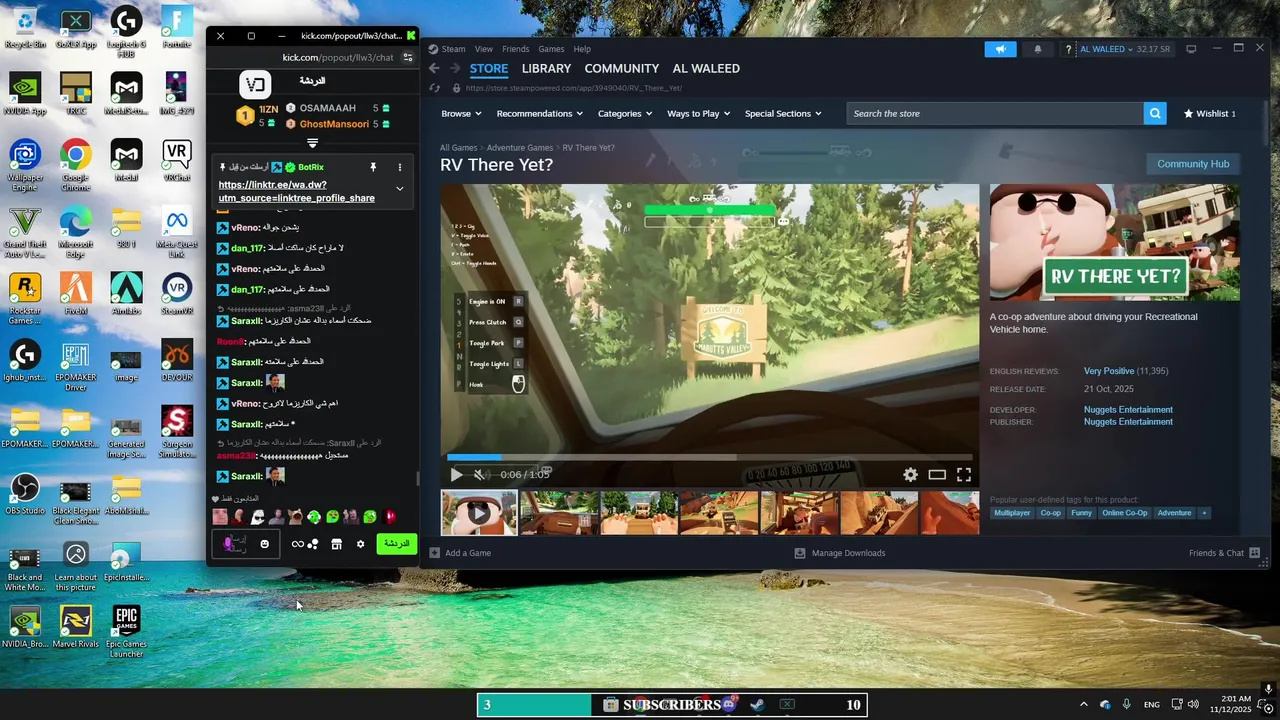Open the Wishlist
This screenshot has height=720, width=1280.
(x=1210, y=113)
